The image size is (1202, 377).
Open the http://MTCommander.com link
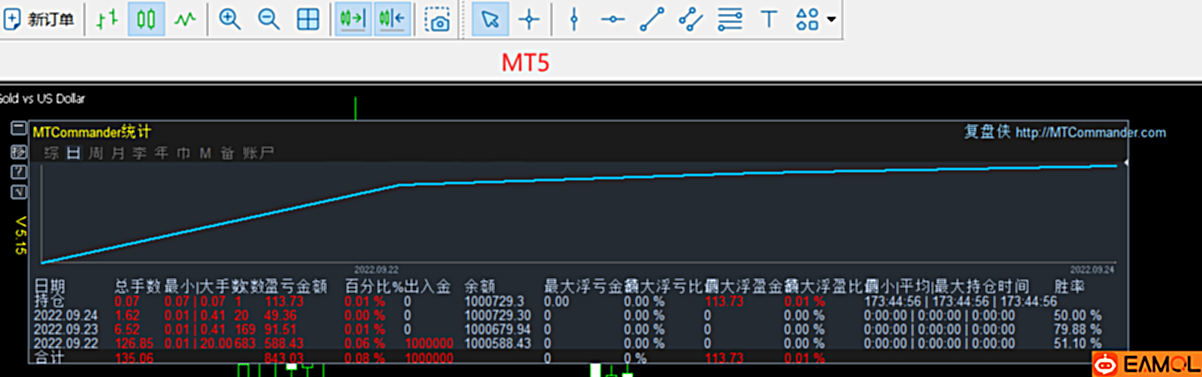coord(1091,132)
